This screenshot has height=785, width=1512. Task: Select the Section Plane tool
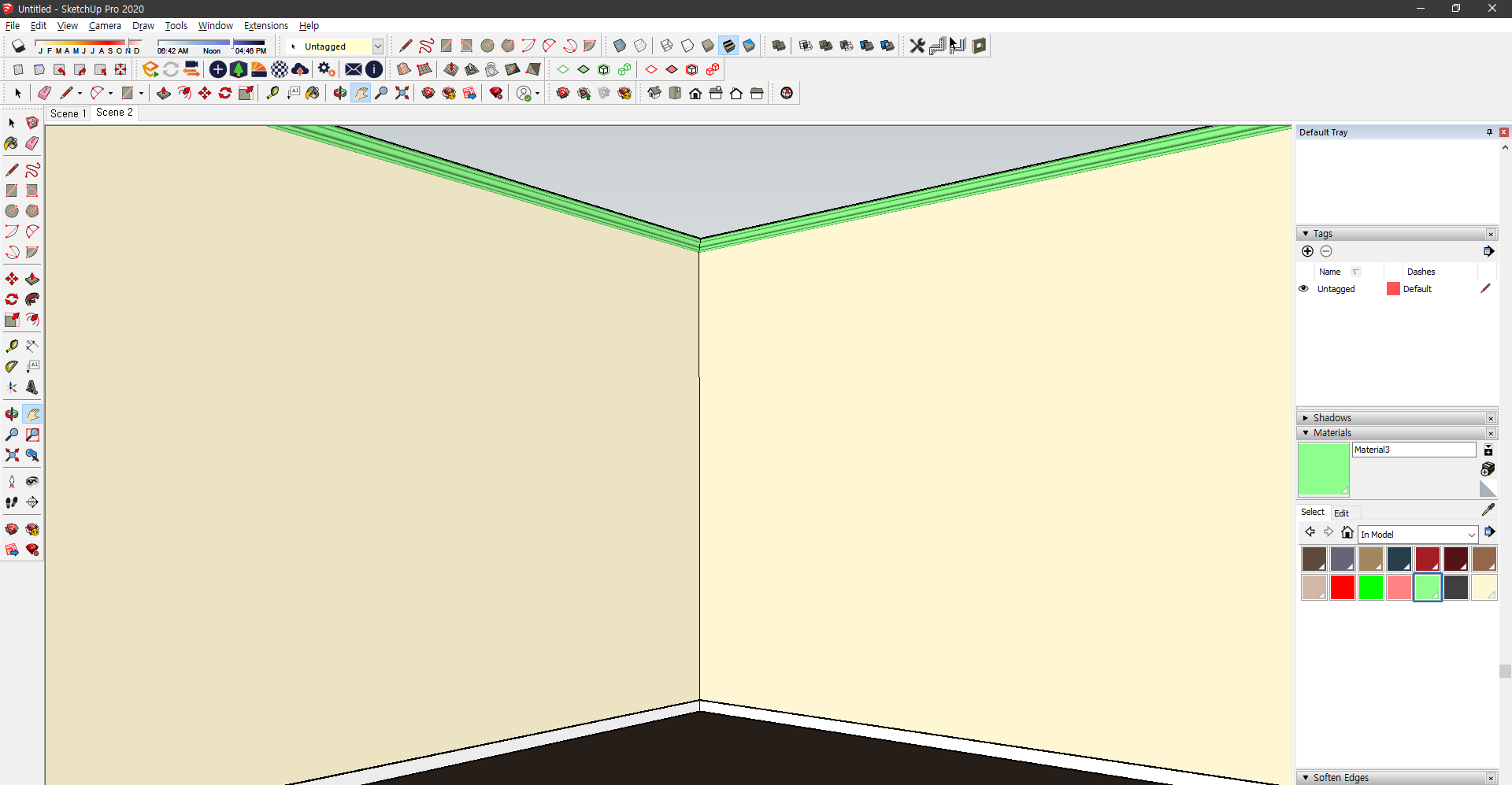(x=32, y=502)
